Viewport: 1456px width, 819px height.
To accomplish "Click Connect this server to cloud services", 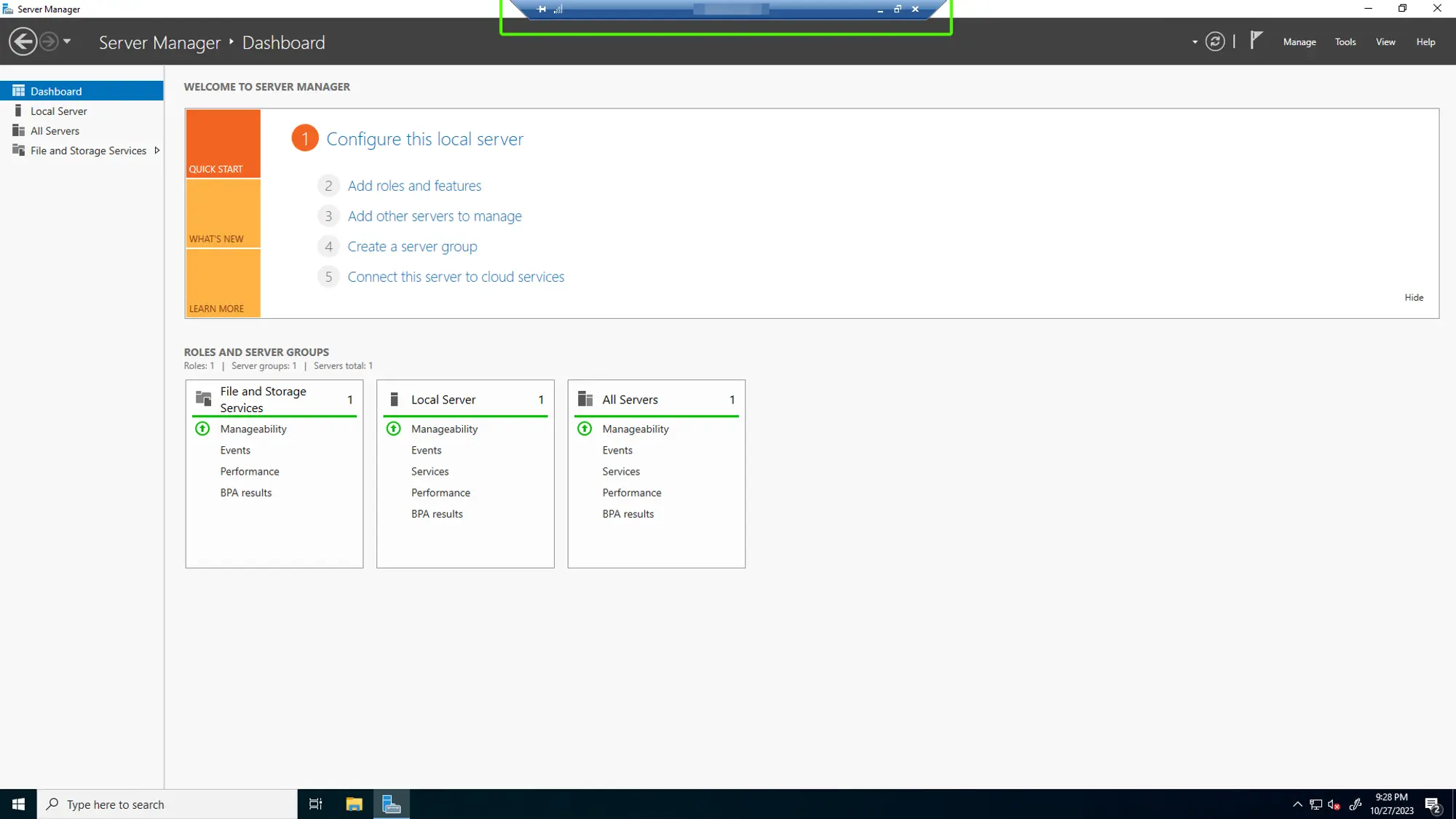I will pyautogui.click(x=456, y=277).
